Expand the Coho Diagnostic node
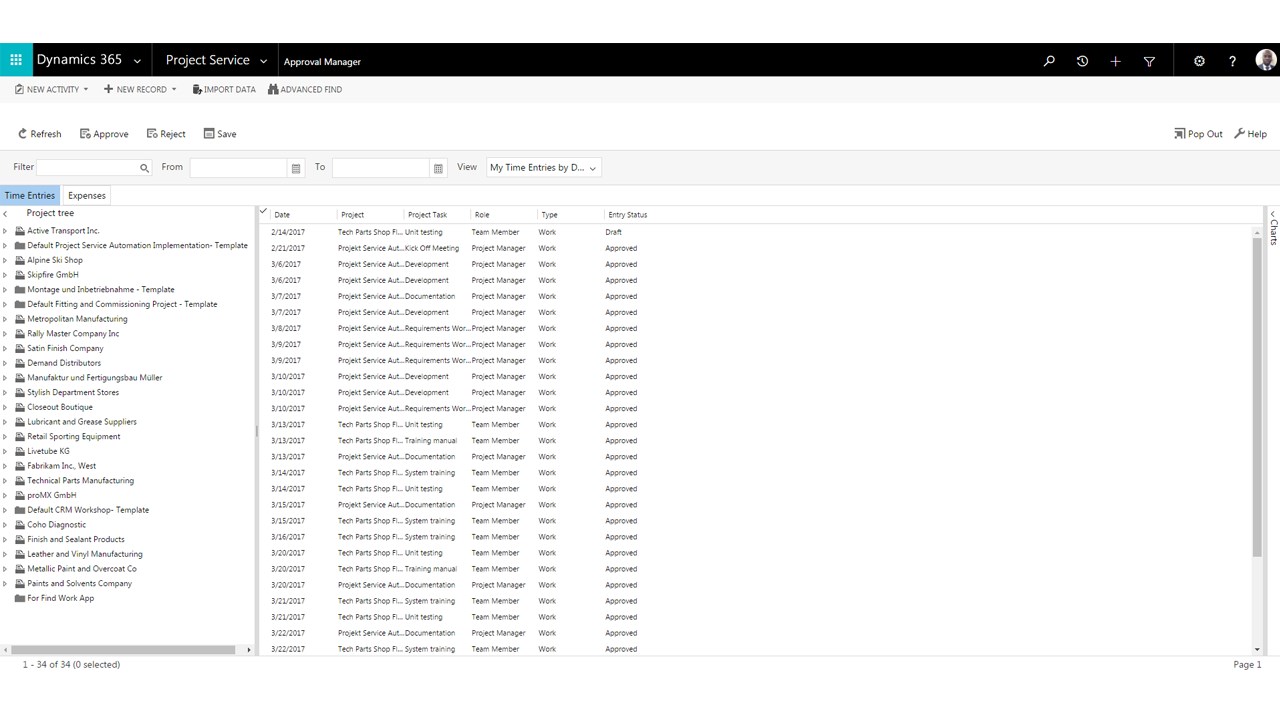Viewport: 1280px width, 720px height. [5, 525]
